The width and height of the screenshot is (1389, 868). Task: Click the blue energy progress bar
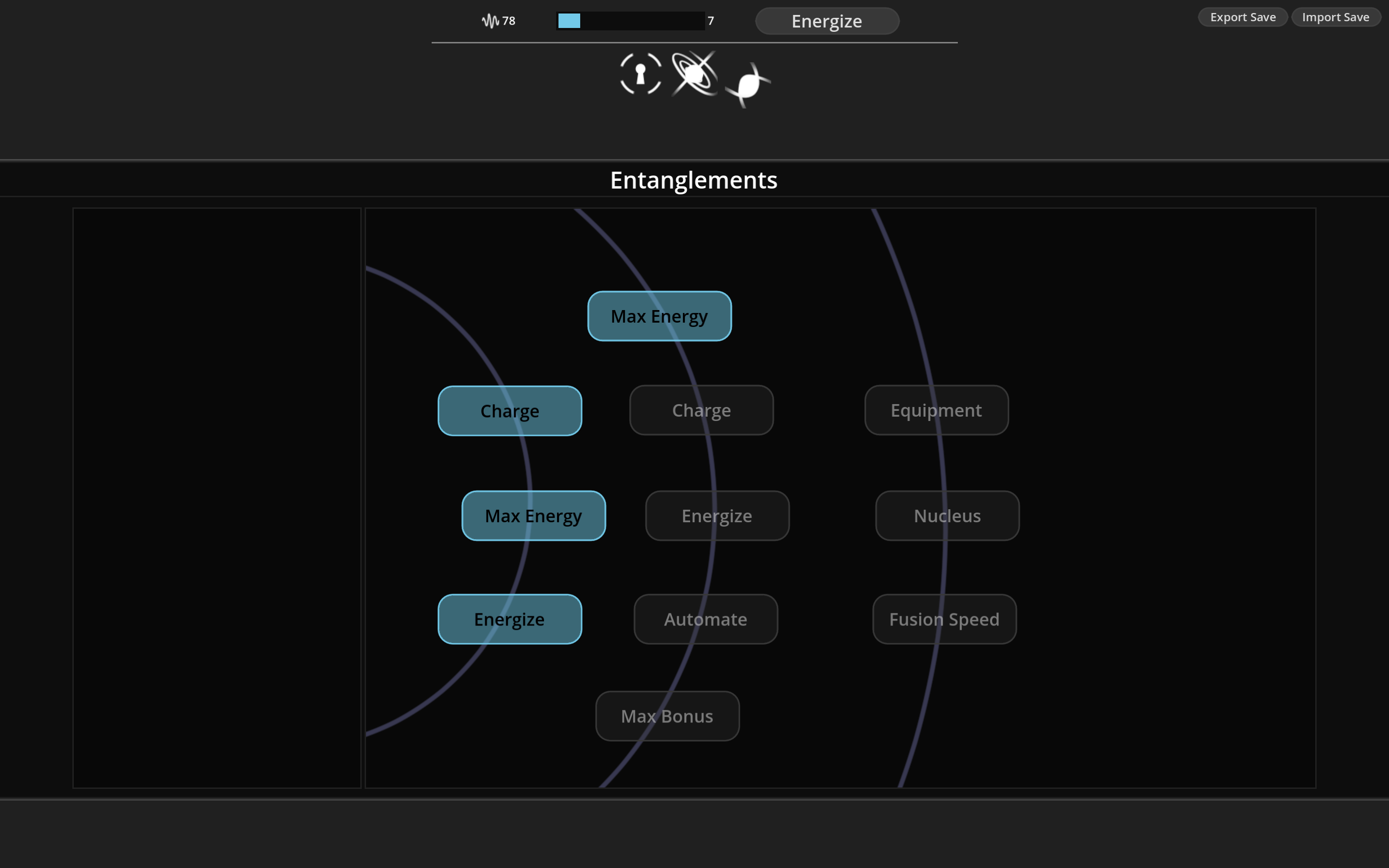click(630, 21)
